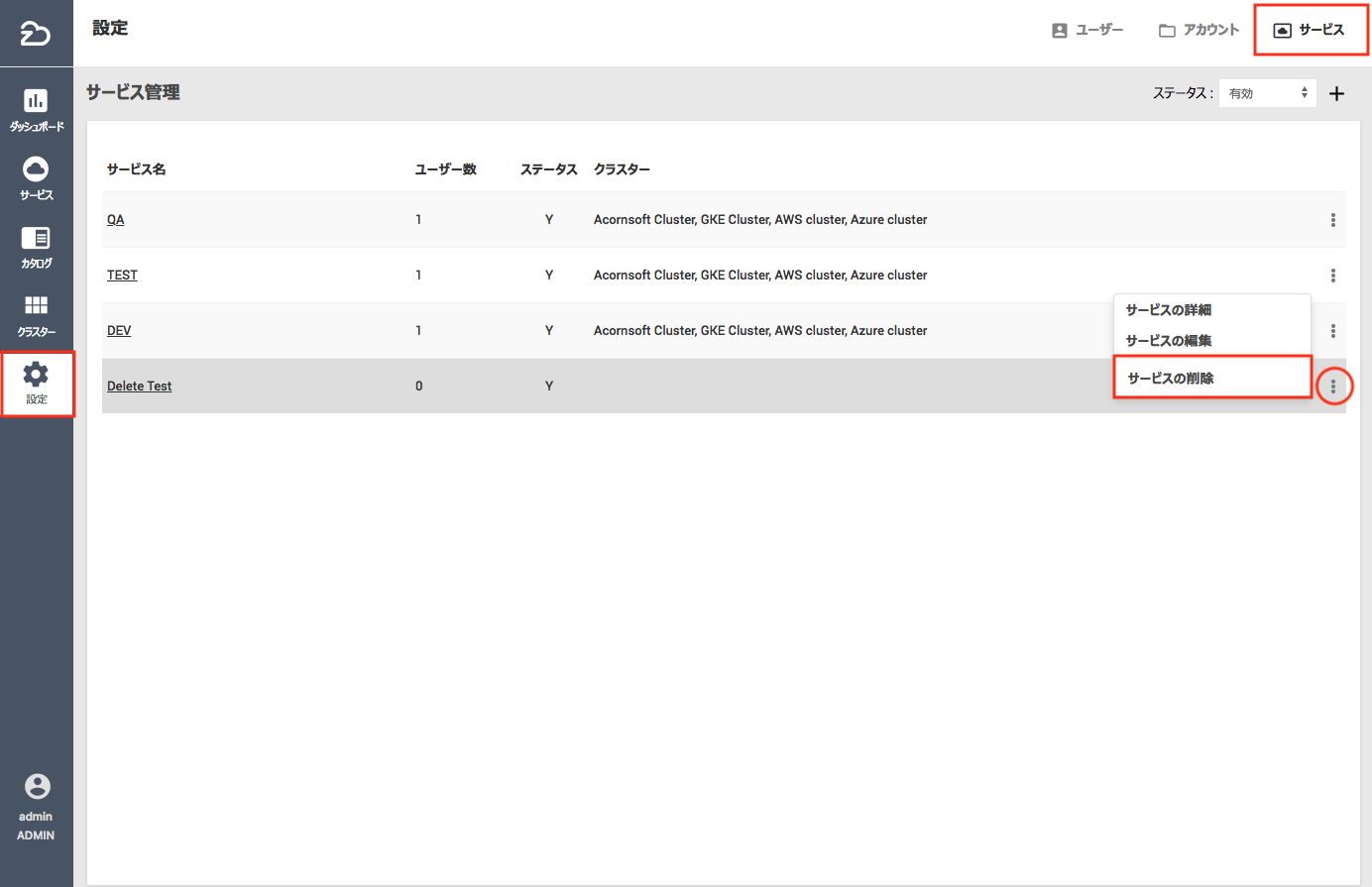Screen dimensions: 1372x887
Task: Switch to the アカウント tab
Action: click(x=1200, y=31)
